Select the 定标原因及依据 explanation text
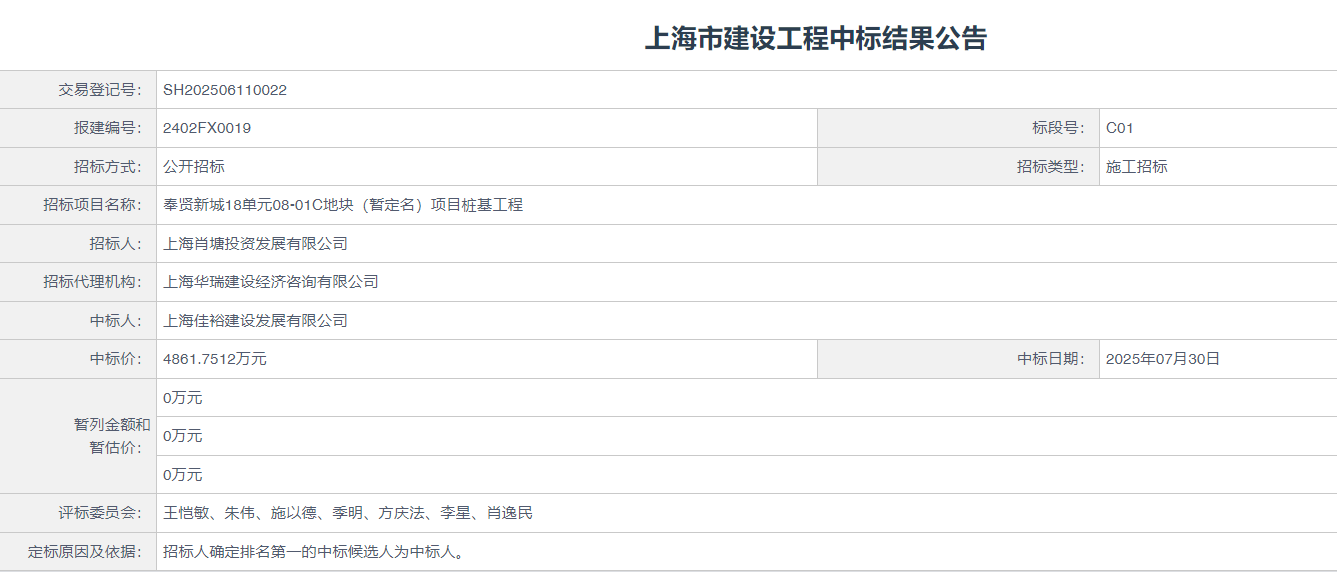This screenshot has width=1337, height=578. pos(314,552)
